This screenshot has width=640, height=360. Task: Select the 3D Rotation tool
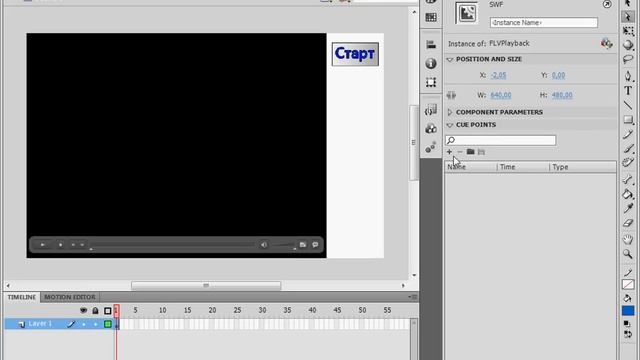(628, 45)
